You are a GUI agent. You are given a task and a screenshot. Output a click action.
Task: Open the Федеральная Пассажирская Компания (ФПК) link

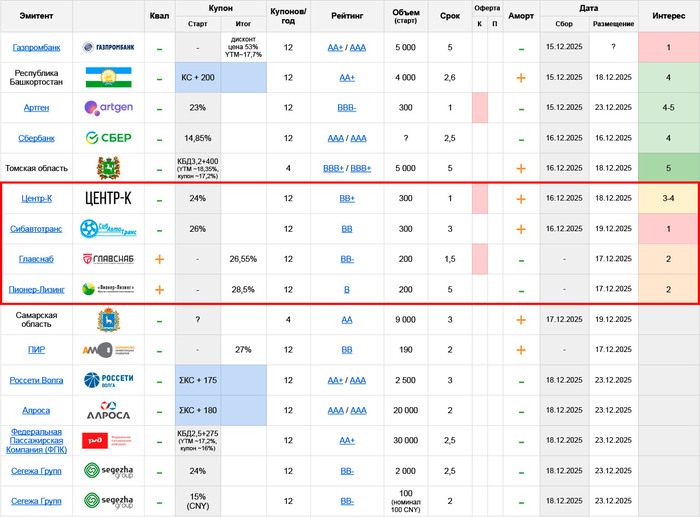(x=36, y=440)
